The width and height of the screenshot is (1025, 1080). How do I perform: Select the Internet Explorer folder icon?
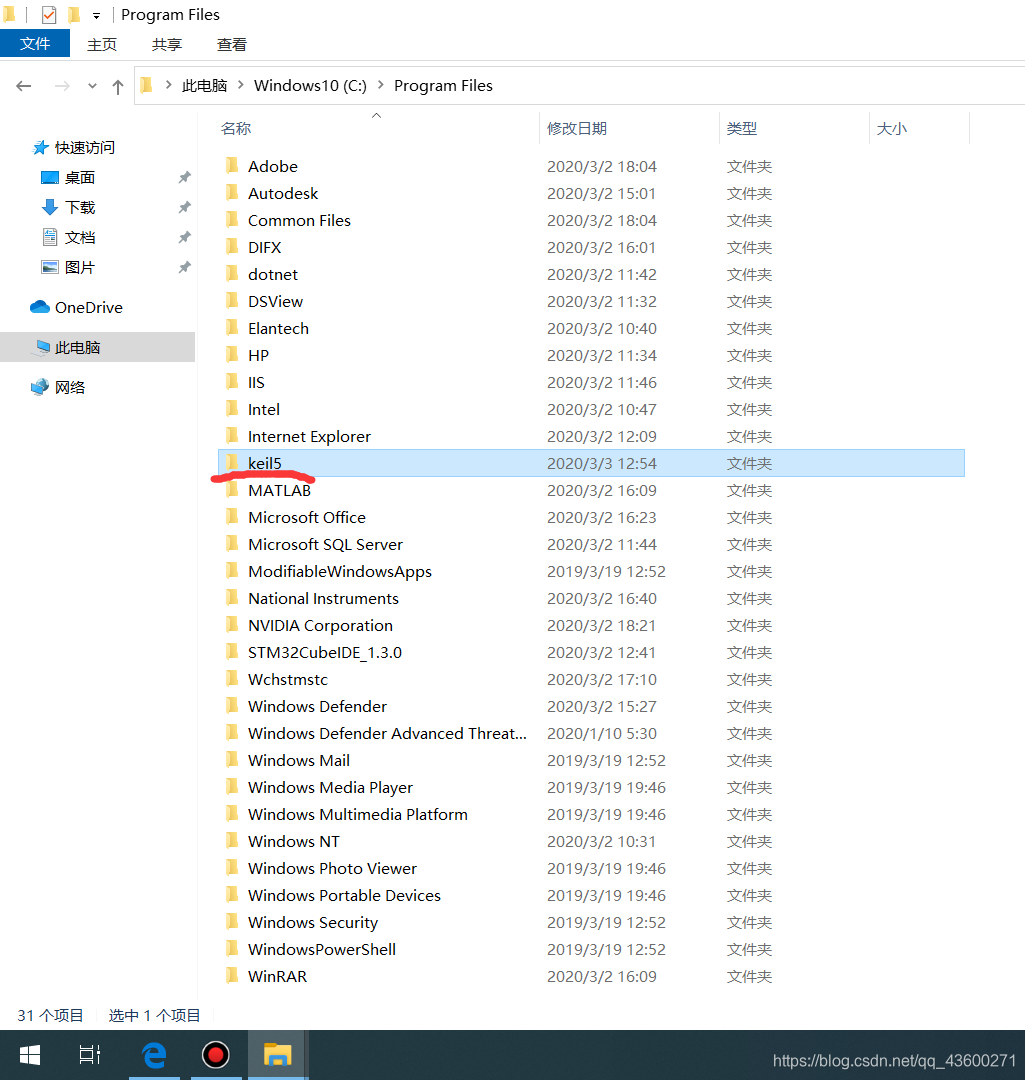[232, 436]
